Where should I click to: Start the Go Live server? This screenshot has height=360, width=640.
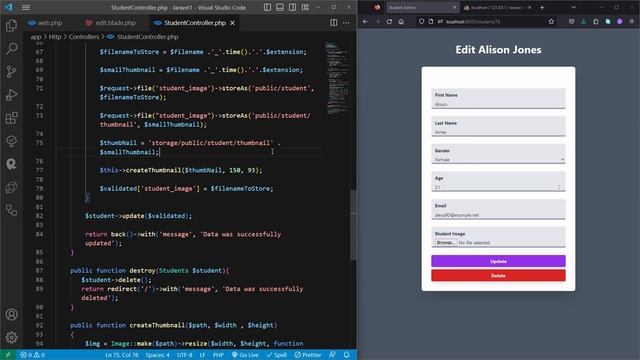pyautogui.click(x=245, y=355)
